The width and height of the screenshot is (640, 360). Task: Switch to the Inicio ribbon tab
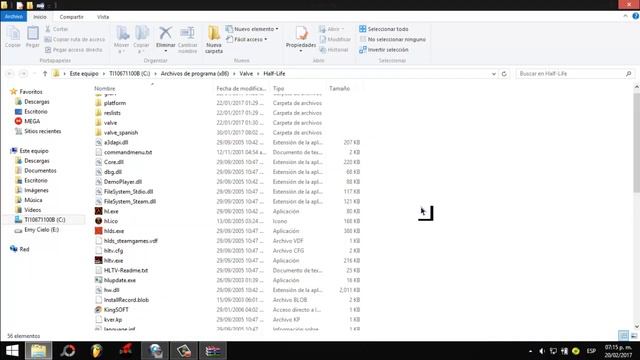40,17
